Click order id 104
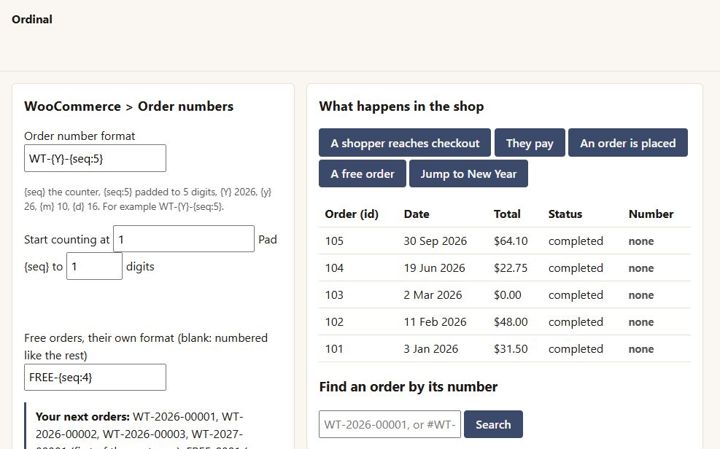Screen dimensions: 720x449 [334, 268]
